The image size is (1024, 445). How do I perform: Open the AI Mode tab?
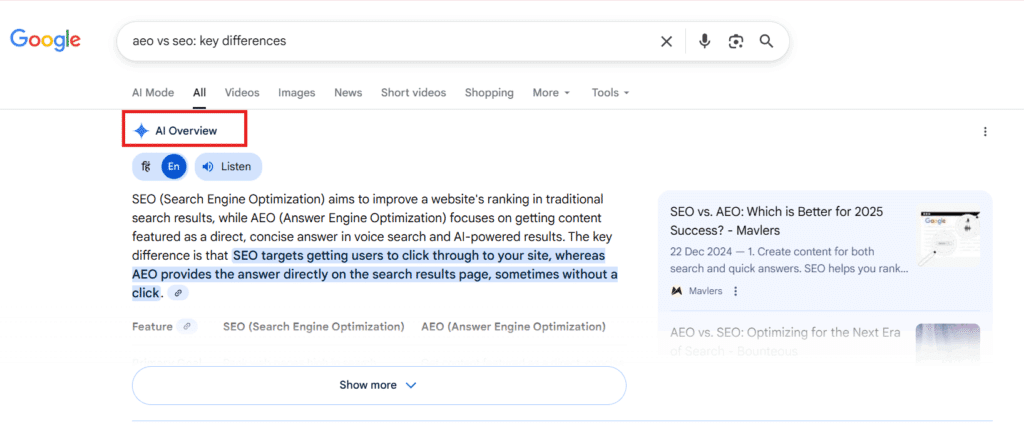(153, 93)
